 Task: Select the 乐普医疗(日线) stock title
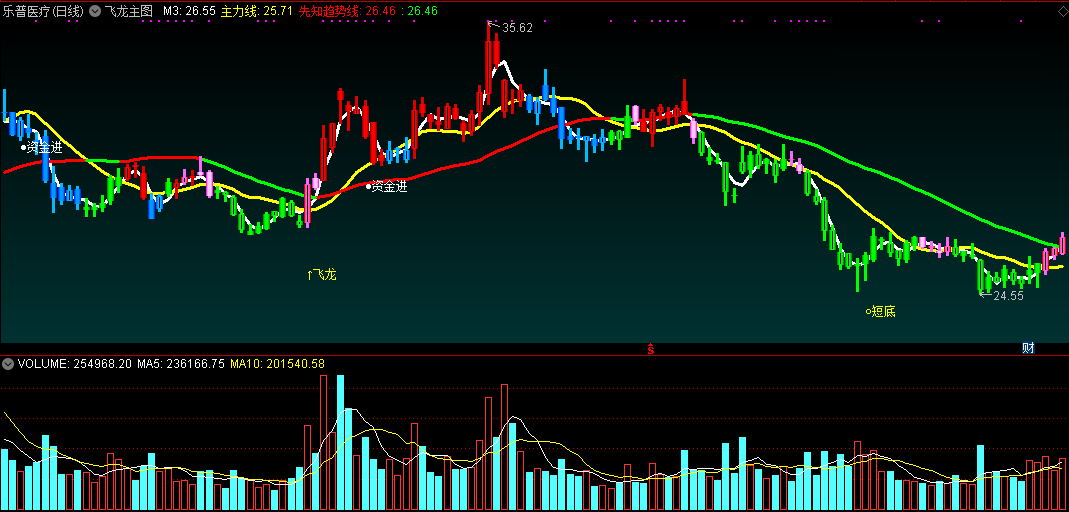pos(44,11)
